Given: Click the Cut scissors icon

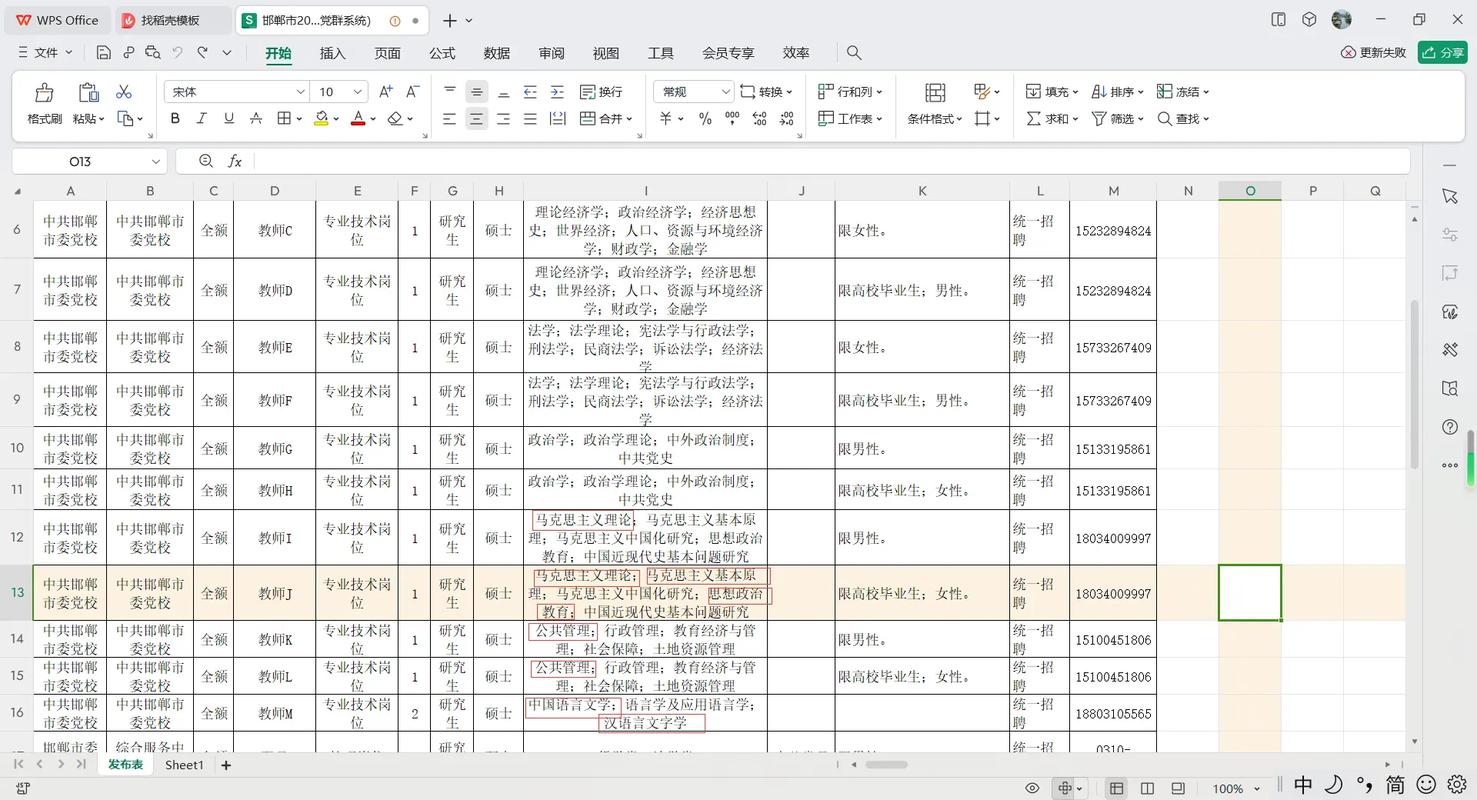Looking at the screenshot, I should click(124, 92).
